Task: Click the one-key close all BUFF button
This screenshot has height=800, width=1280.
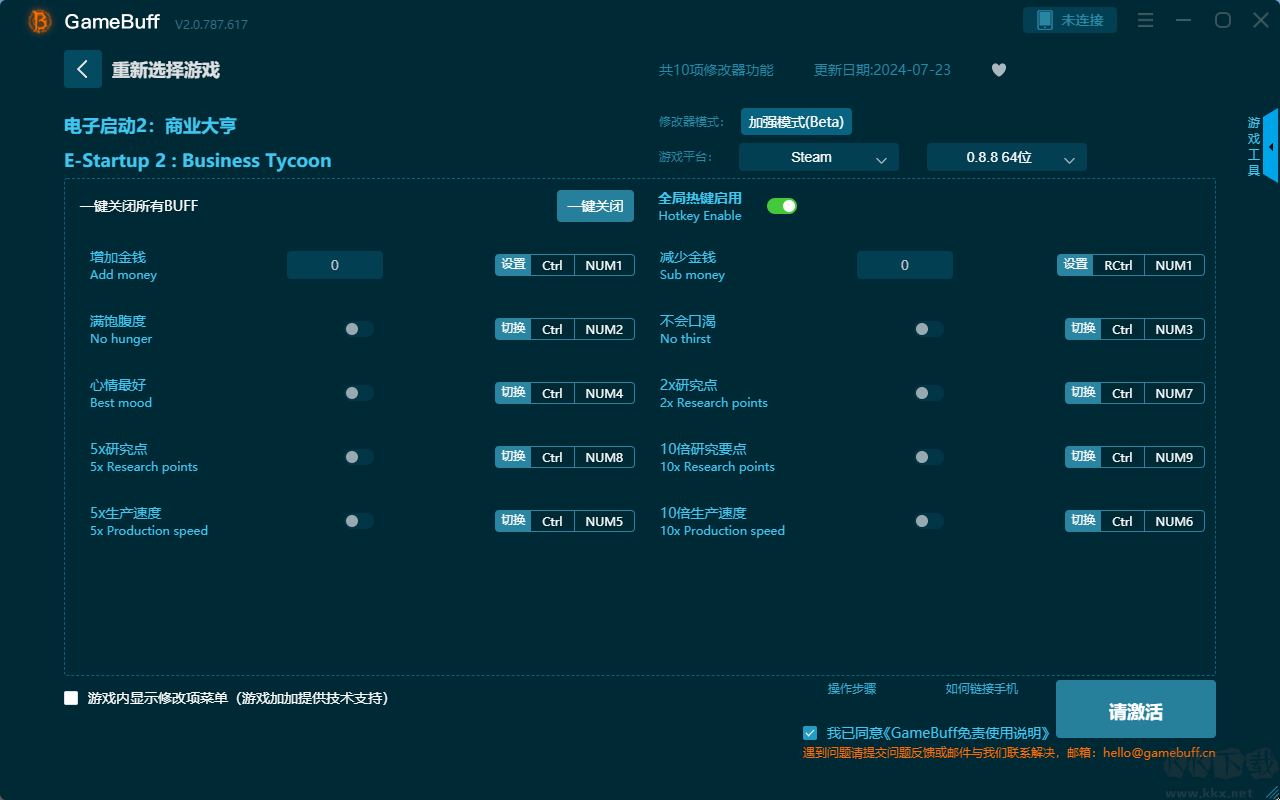Action: pos(595,206)
